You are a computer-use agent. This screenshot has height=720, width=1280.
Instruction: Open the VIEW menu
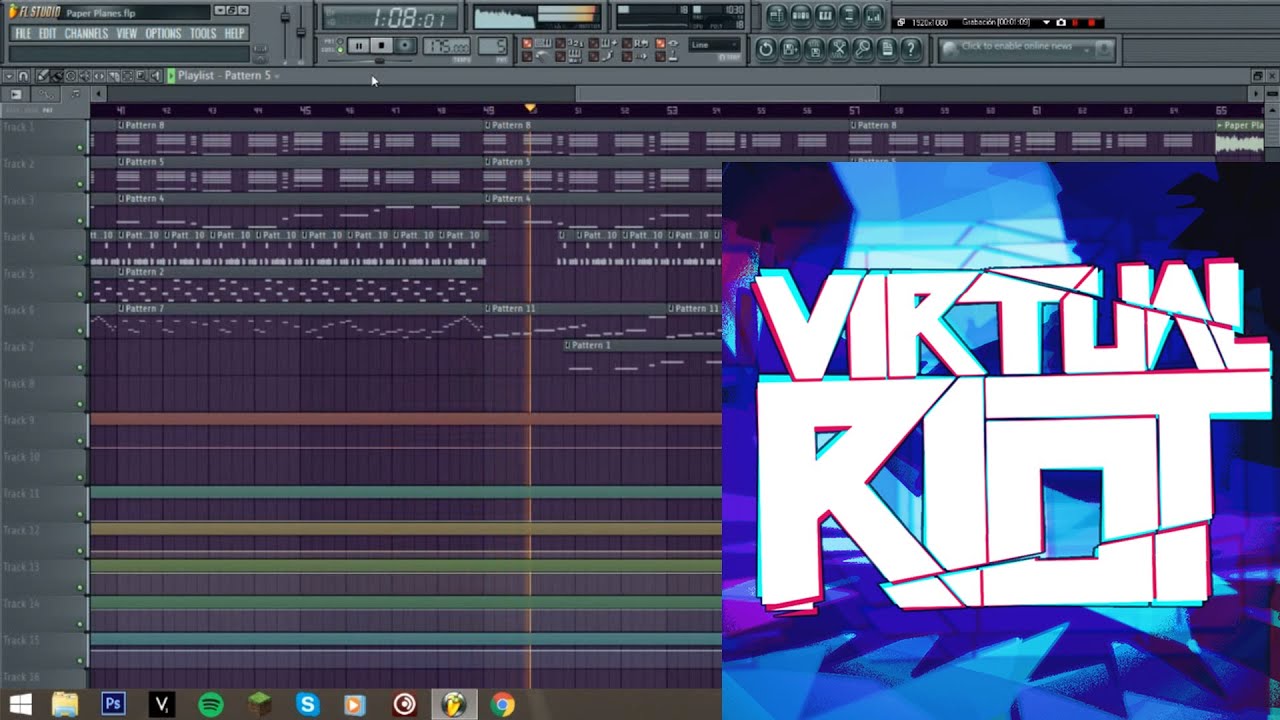tap(127, 33)
